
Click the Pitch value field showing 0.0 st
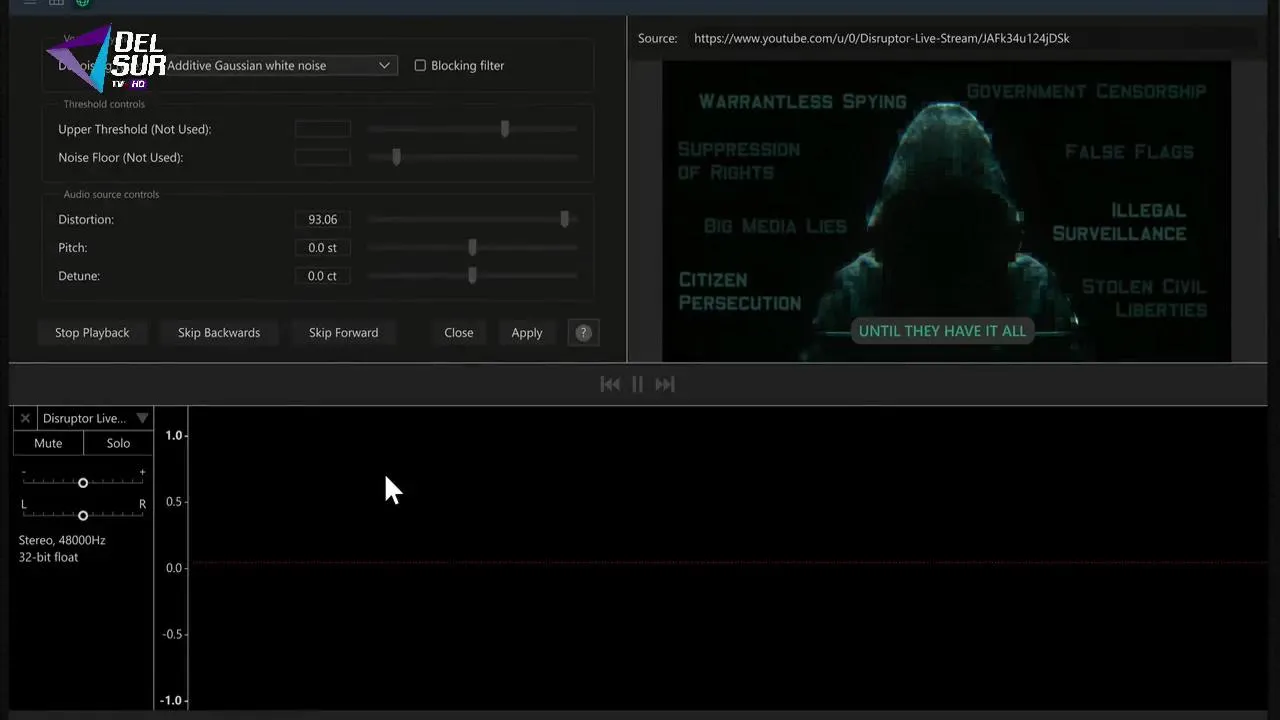pos(322,247)
